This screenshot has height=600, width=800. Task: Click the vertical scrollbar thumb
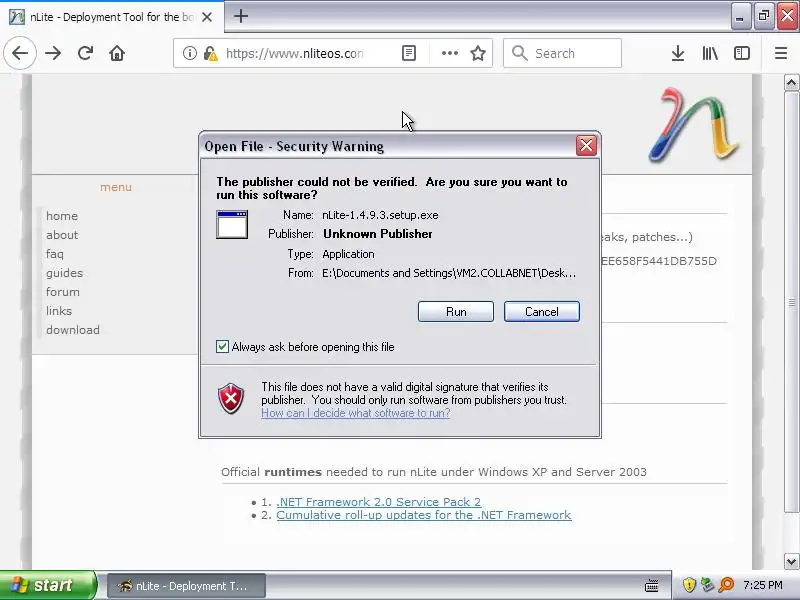coord(791,302)
